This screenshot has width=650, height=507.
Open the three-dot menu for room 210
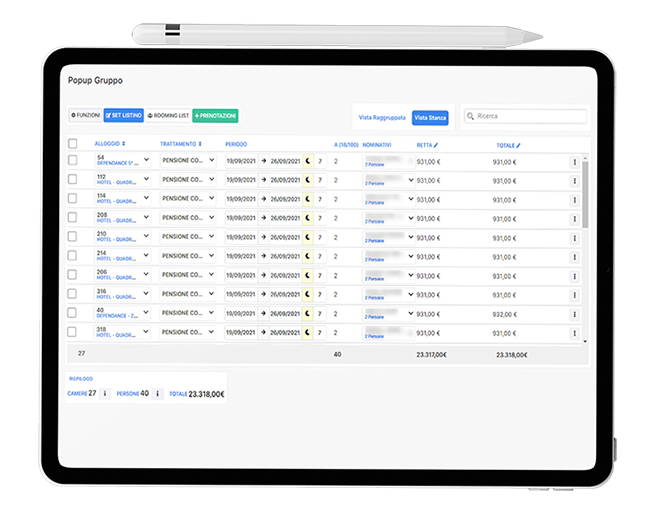click(x=575, y=238)
